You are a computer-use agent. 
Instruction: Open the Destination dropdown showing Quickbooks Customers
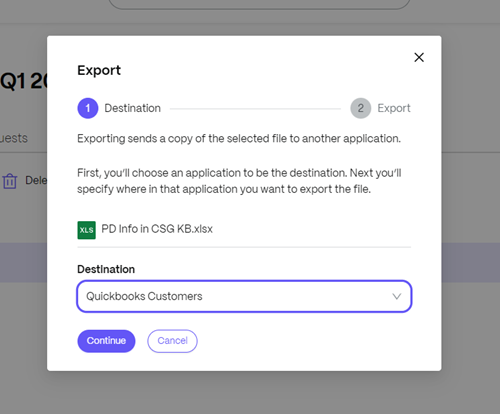pyautogui.click(x=244, y=296)
